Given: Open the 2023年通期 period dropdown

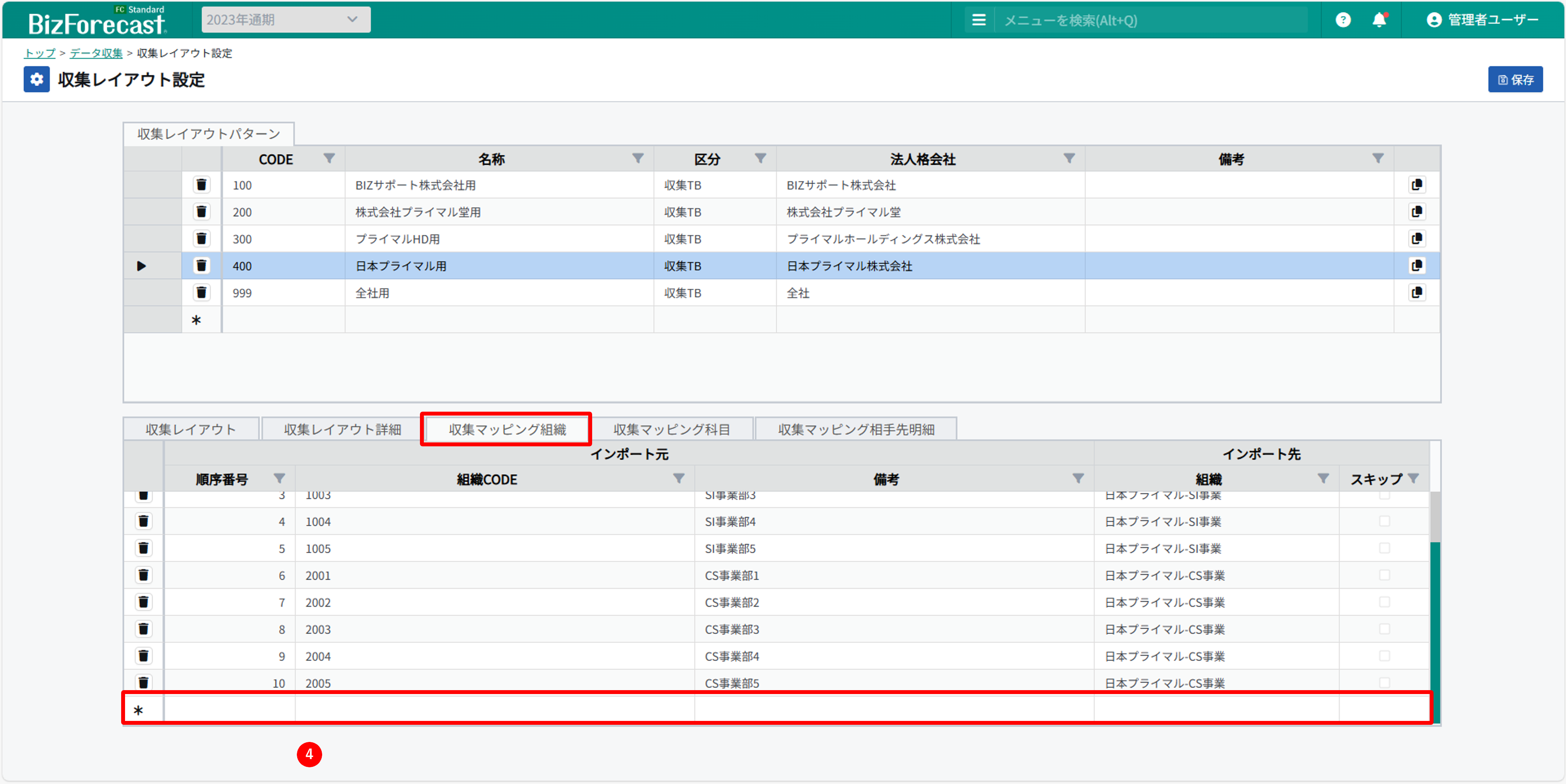Looking at the screenshot, I should coord(286,19).
